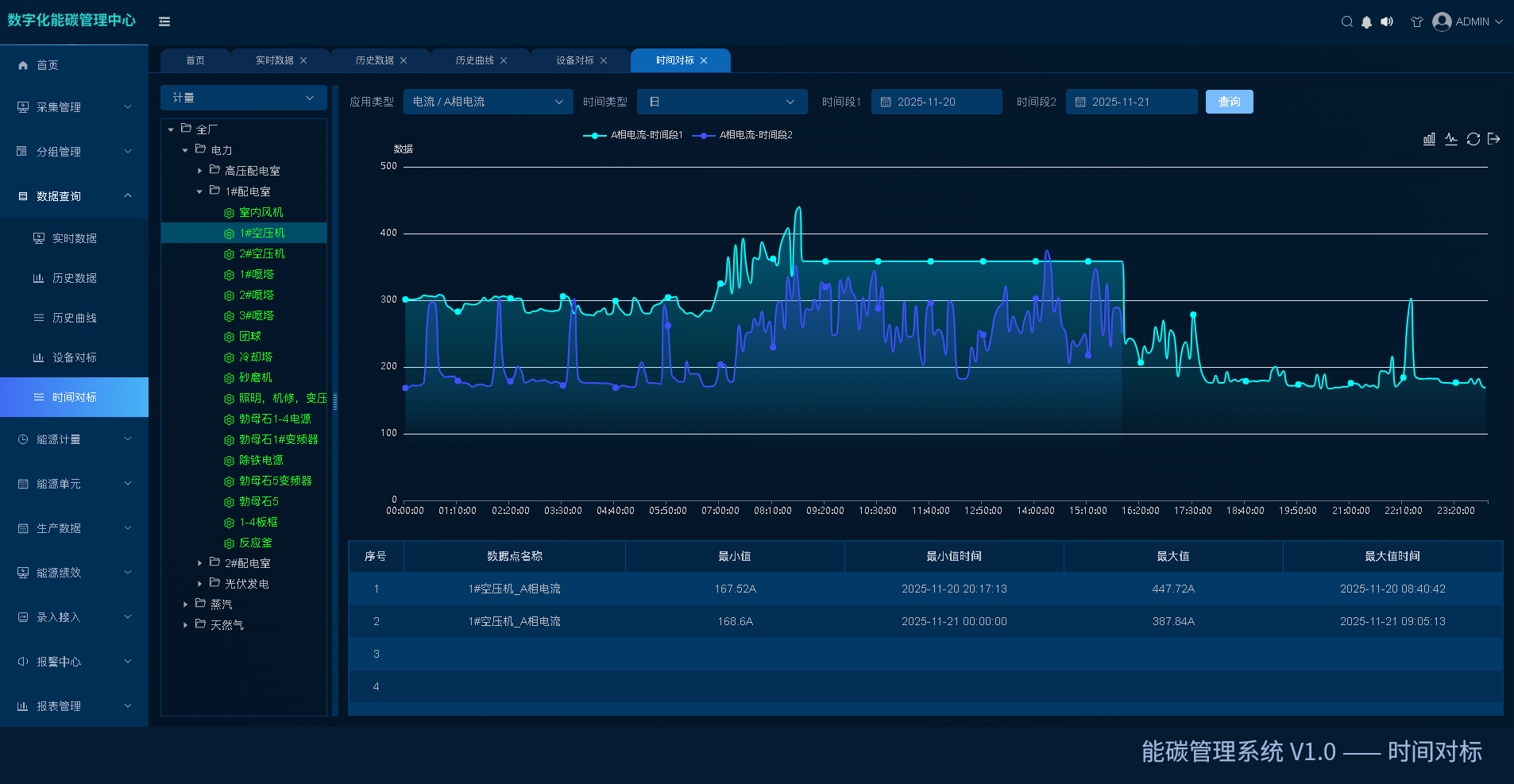
Task: Click the sound speaker icon in the header
Action: pyautogui.click(x=1387, y=21)
